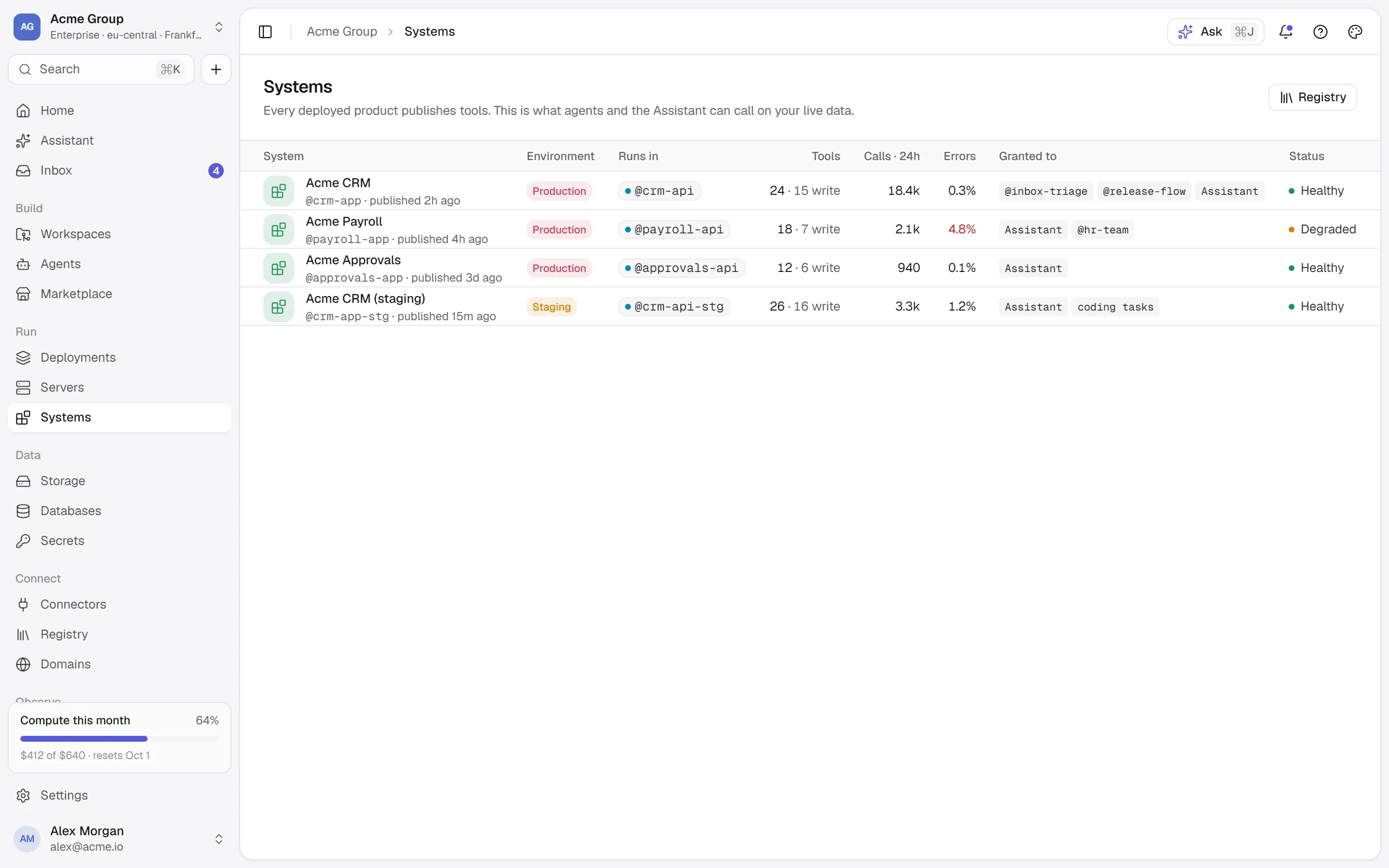Click the Registry button in the page header
The width and height of the screenshot is (1389, 868).
click(x=1312, y=97)
